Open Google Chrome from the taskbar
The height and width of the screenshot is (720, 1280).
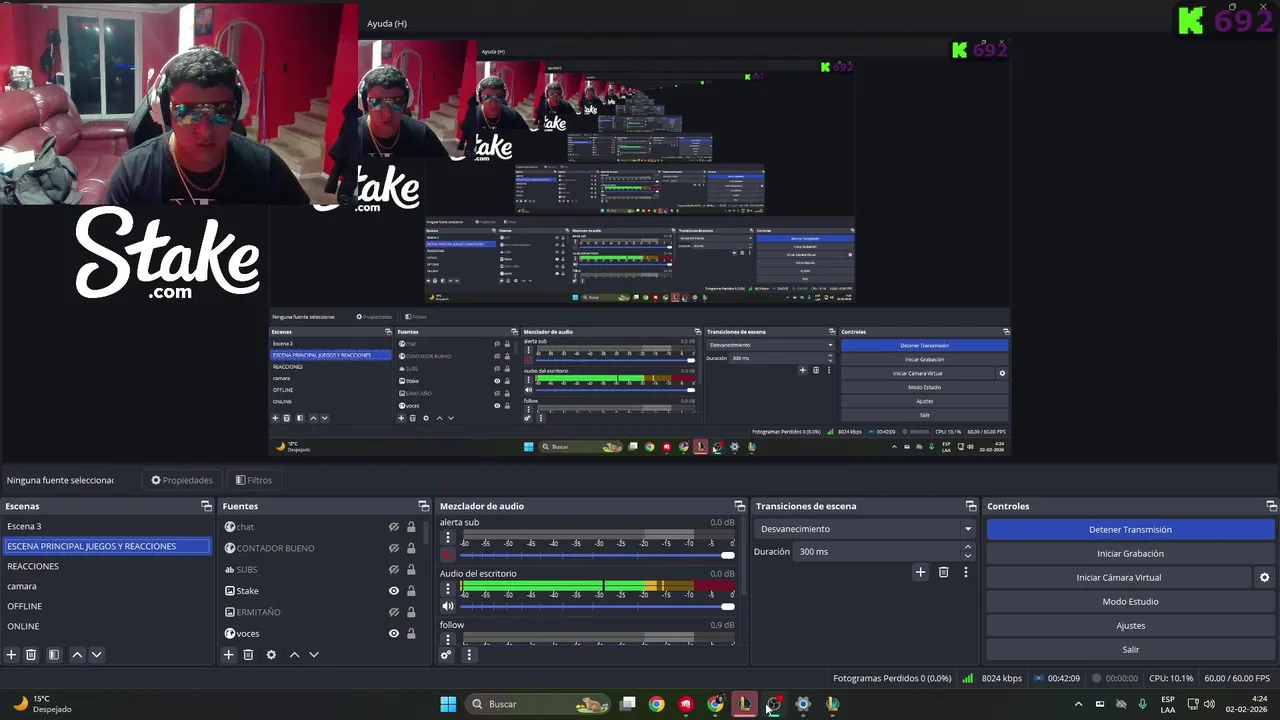[656, 704]
